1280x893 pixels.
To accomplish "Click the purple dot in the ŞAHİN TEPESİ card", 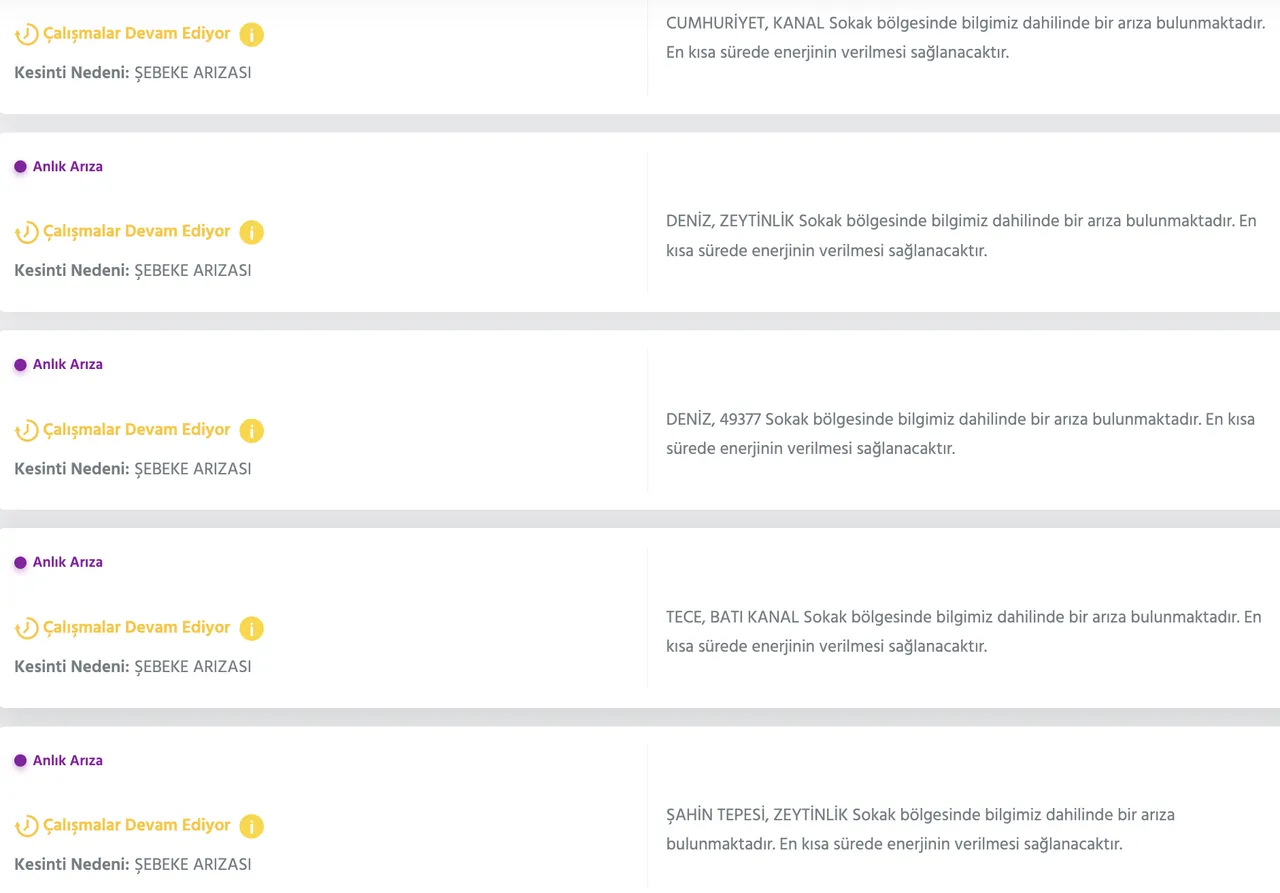I will 20,761.
